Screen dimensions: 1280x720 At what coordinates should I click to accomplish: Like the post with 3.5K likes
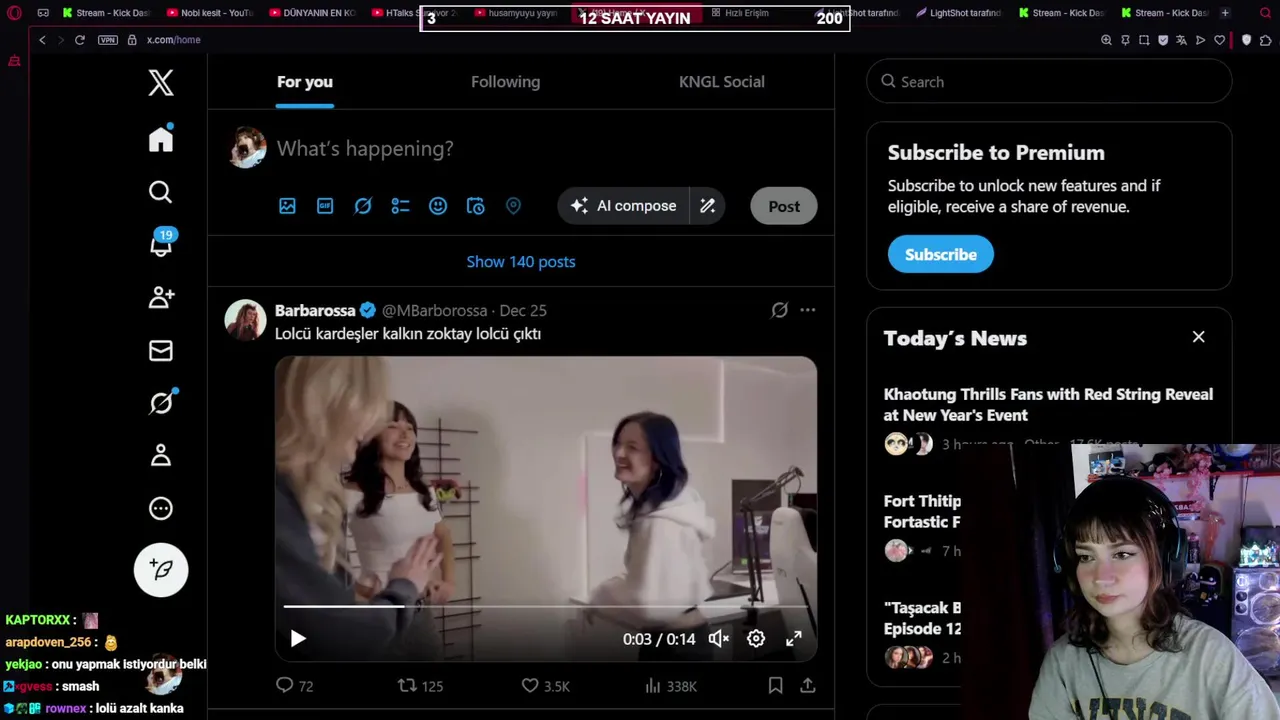[x=545, y=686]
